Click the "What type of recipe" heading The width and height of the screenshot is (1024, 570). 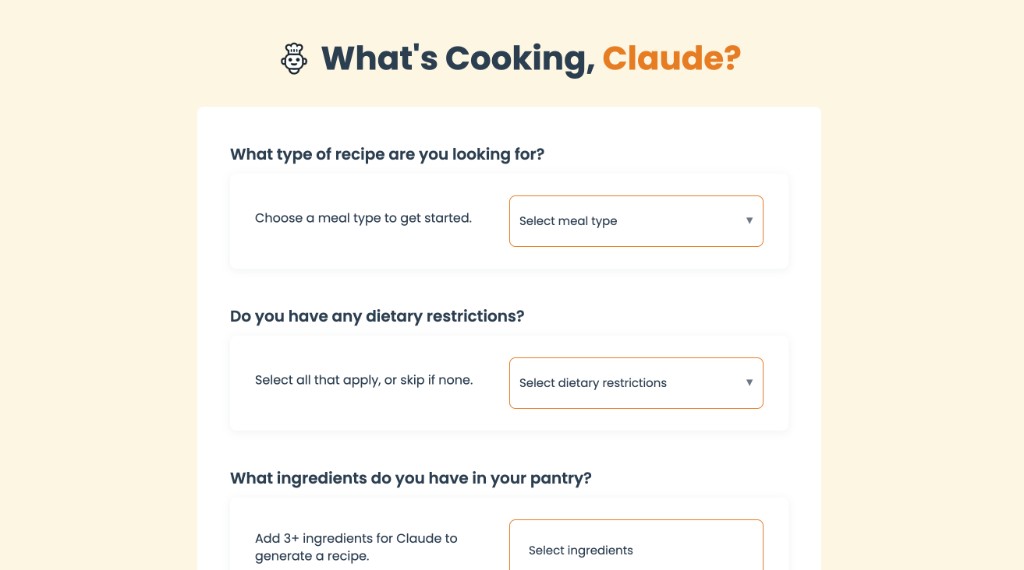click(x=387, y=154)
